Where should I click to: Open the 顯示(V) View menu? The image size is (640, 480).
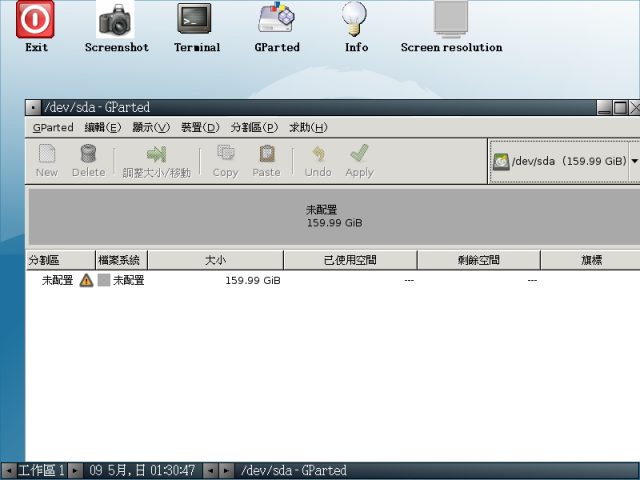pyautogui.click(x=151, y=128)
